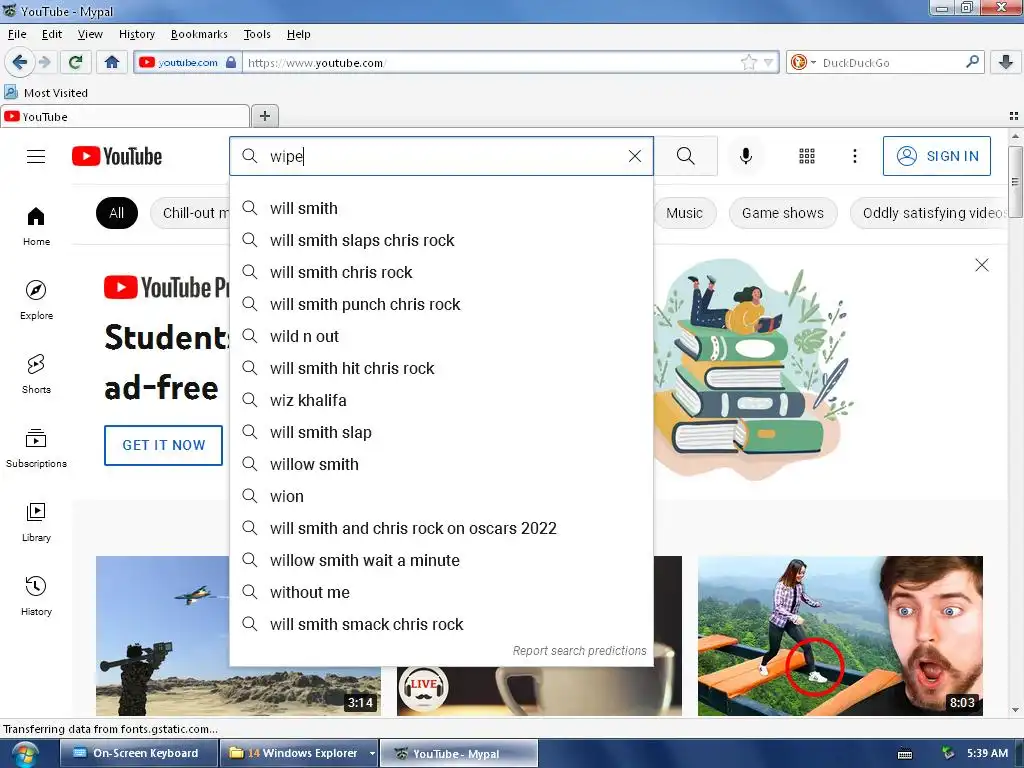This screenshot has height=768, width=1024.
Task: Open the URL history dropdown arrow
Action: click(x=769, y=63)
